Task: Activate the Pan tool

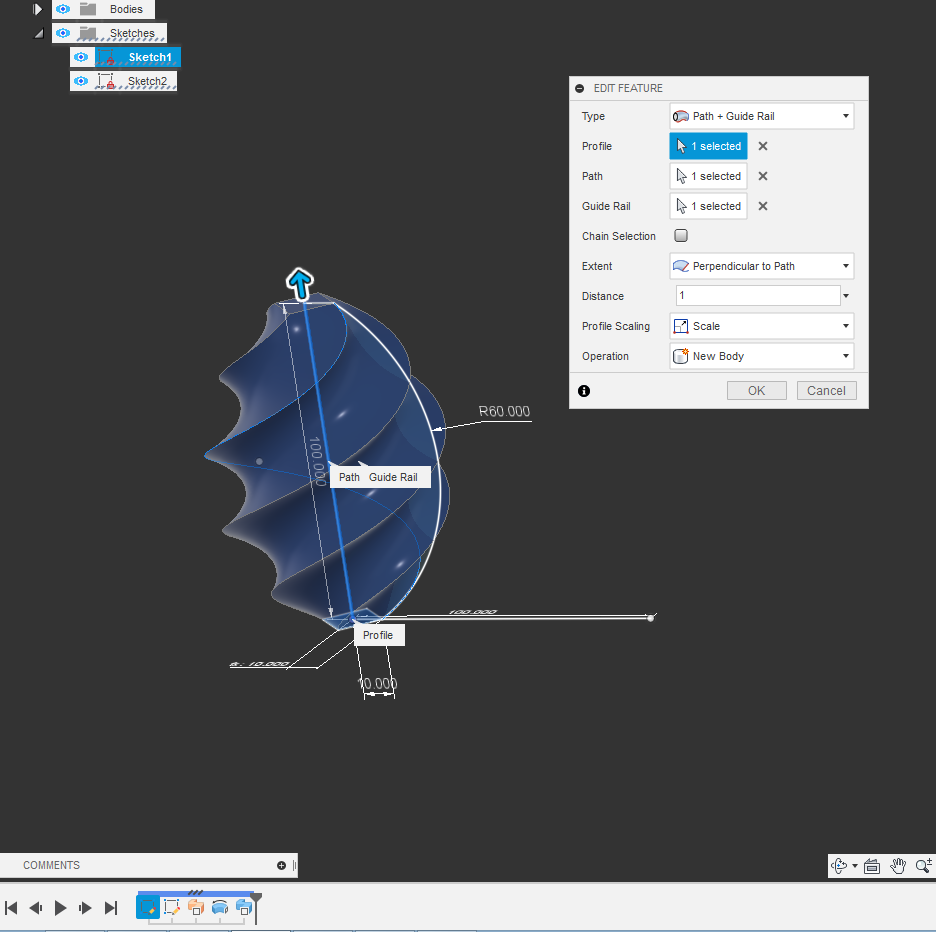Action: pyautogui.click(x=896, y=866)
